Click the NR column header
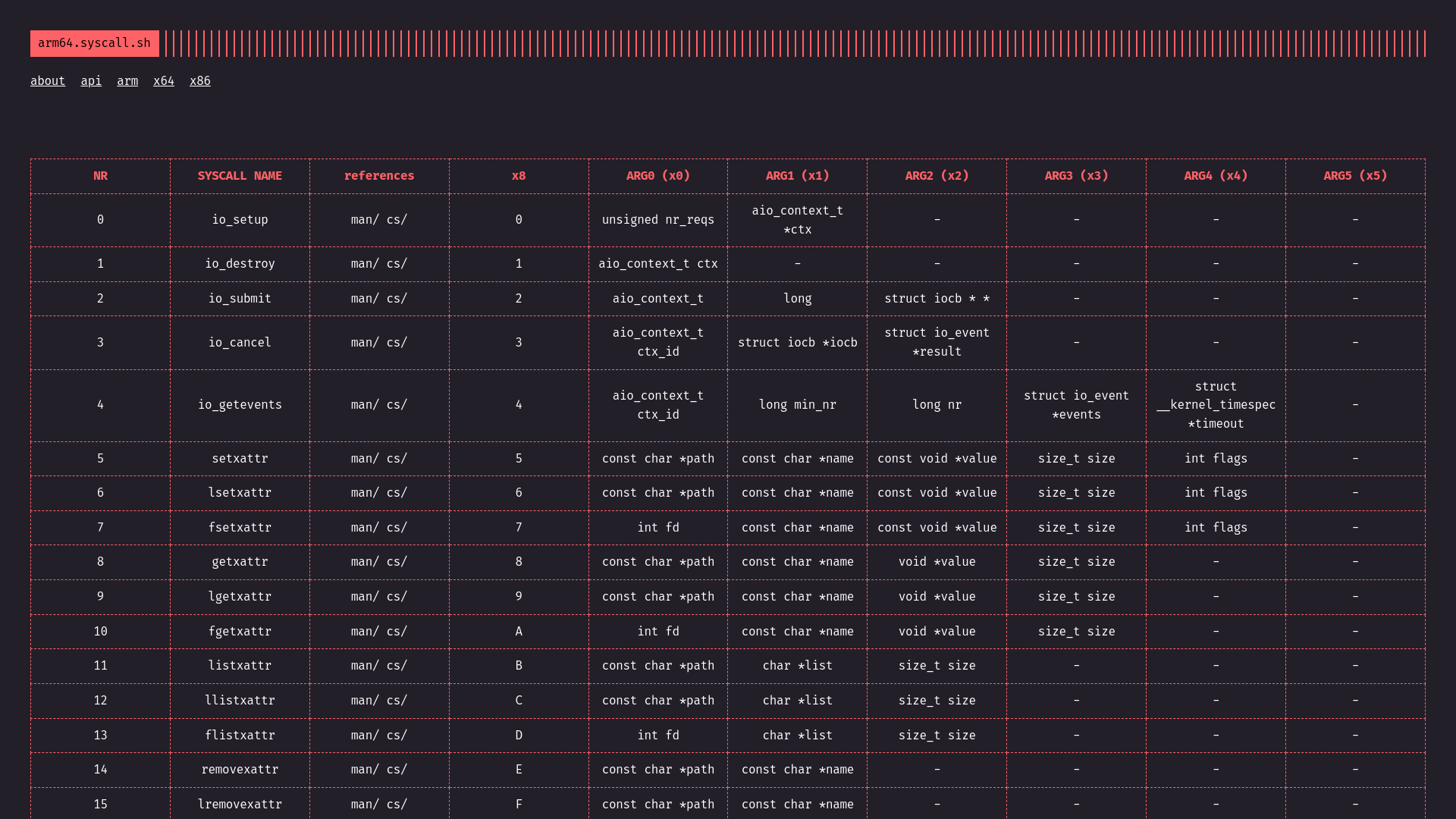The height and width of the screenshot is (819, 1456). (x=100, y=176)
